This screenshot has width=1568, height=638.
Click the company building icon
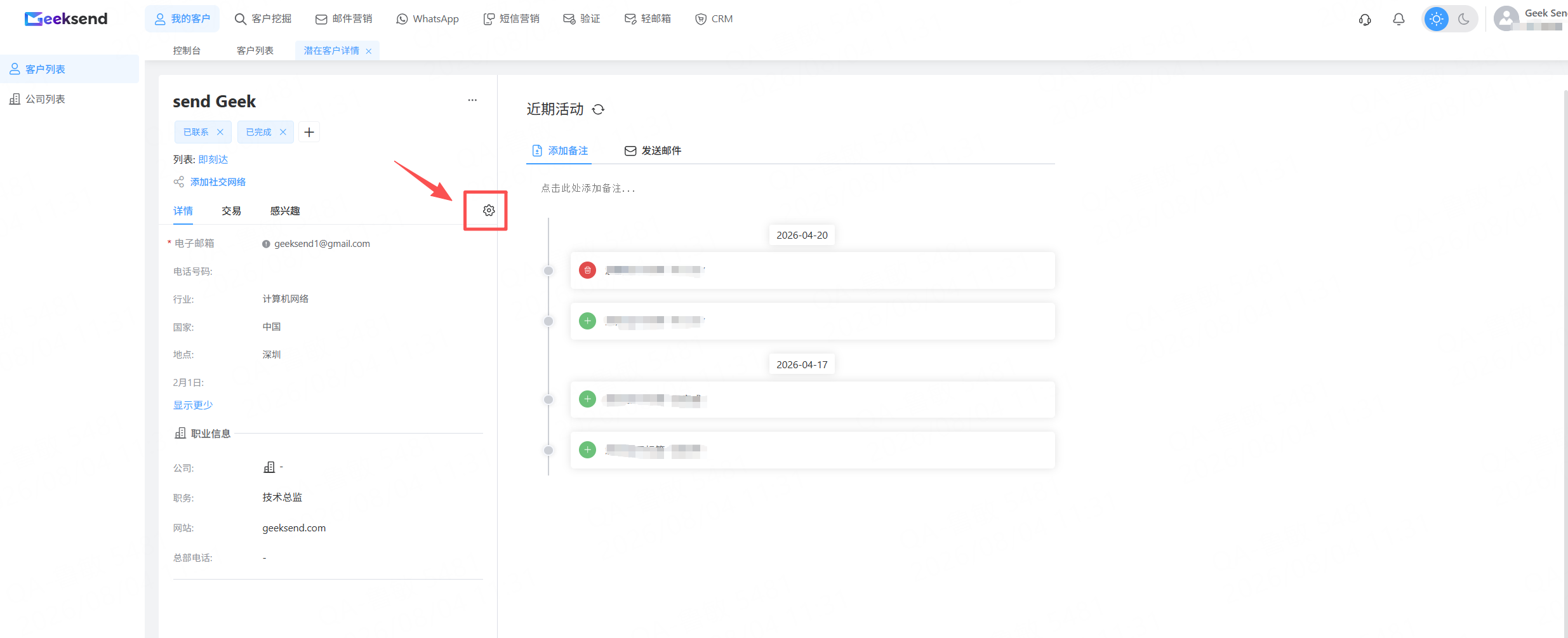coord(269,467)
